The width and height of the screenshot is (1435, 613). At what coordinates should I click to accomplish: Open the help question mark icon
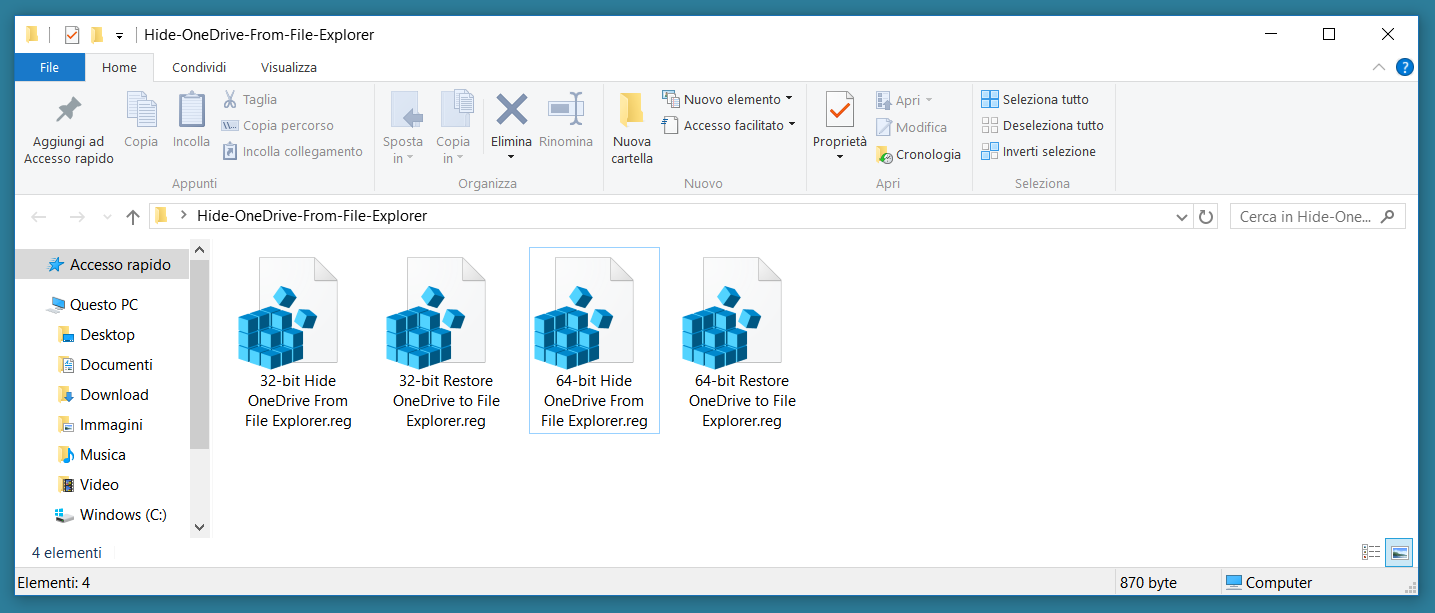pos(1404,67)
